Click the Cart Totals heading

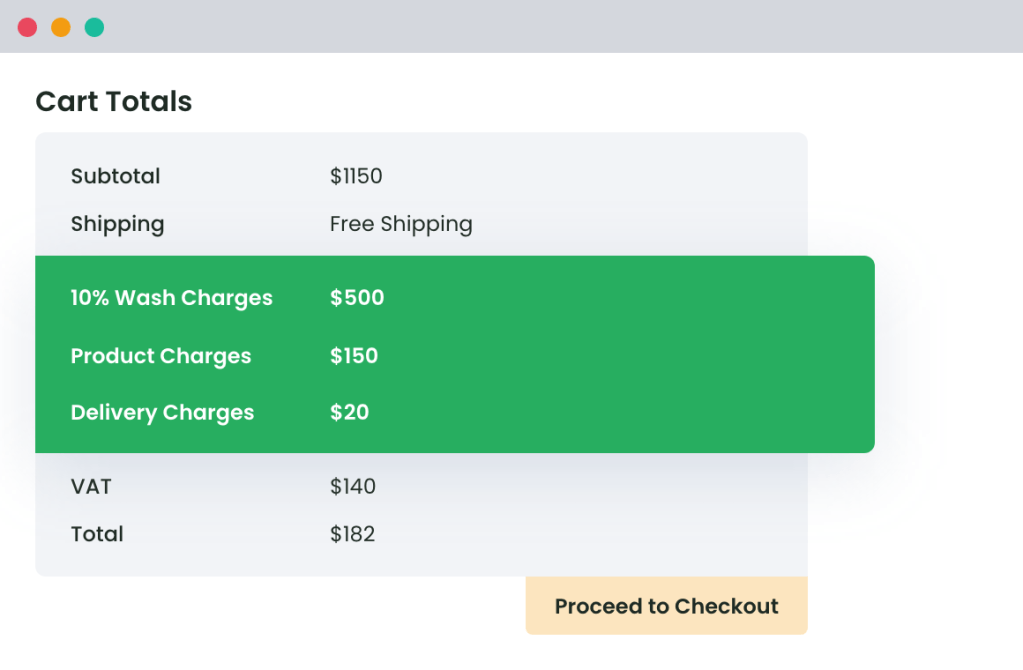113,101
